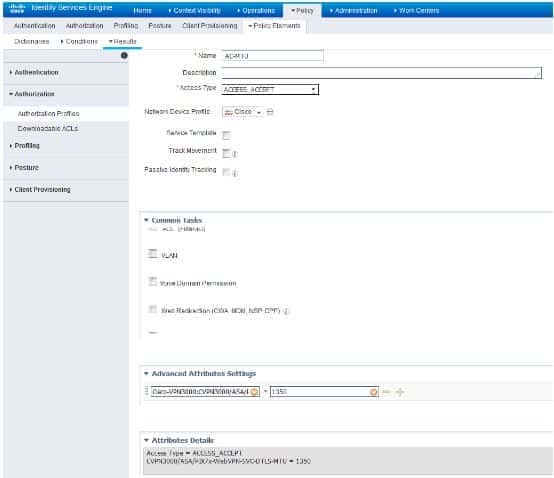Click the Cisco logo icon
Image resolution: width=554 pixels, height=478 pixels.
(17, 8)
